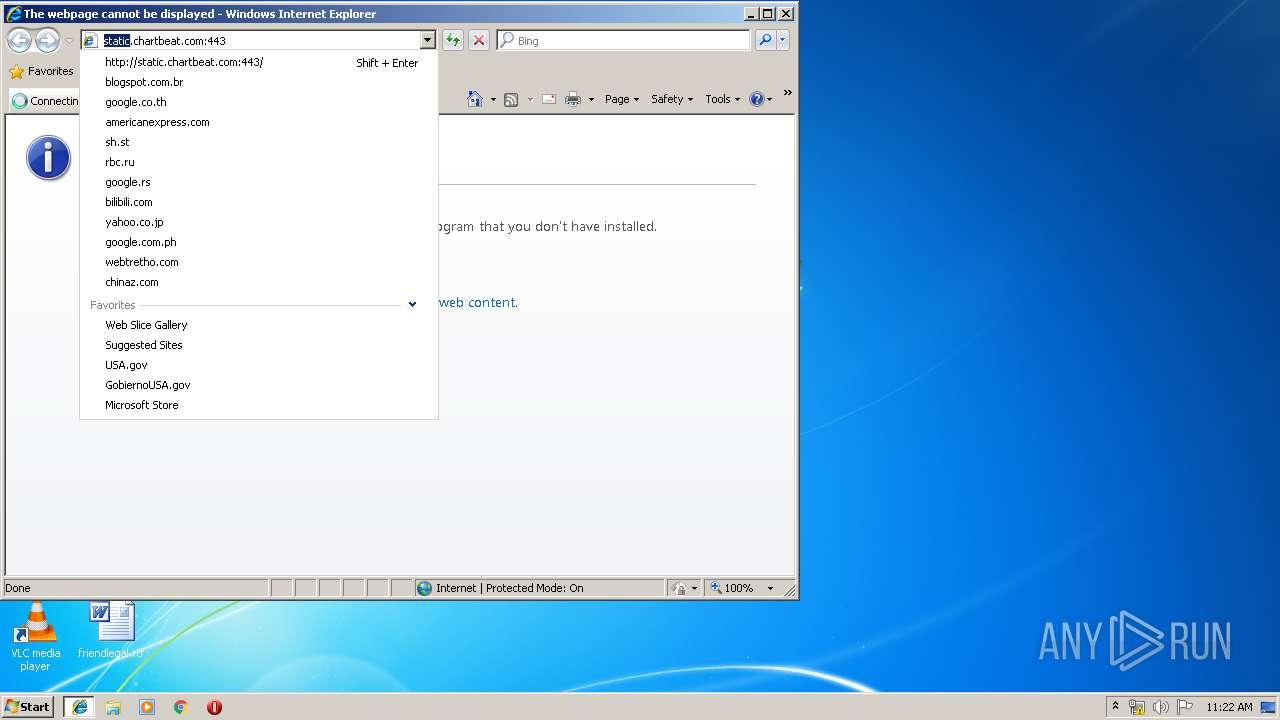
Task: Open VLC media player desktop shortcut
Action: pos(36,637)
